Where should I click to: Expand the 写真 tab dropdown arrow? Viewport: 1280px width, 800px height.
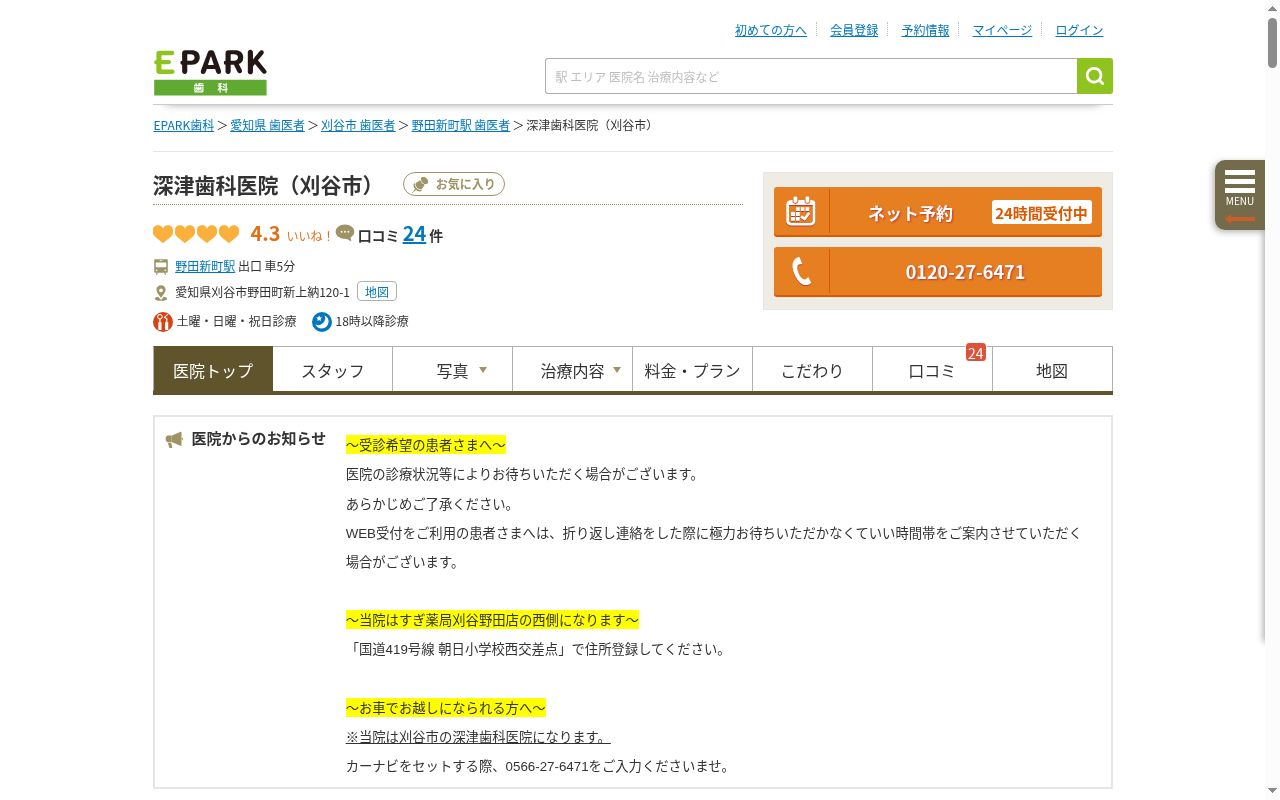483,370
